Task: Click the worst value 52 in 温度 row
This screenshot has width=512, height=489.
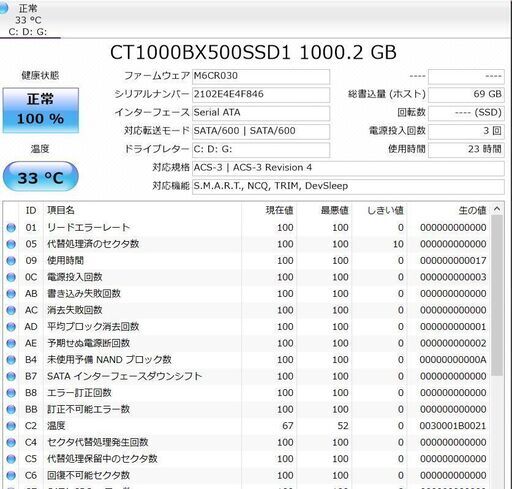Action: tap(343, 426)
